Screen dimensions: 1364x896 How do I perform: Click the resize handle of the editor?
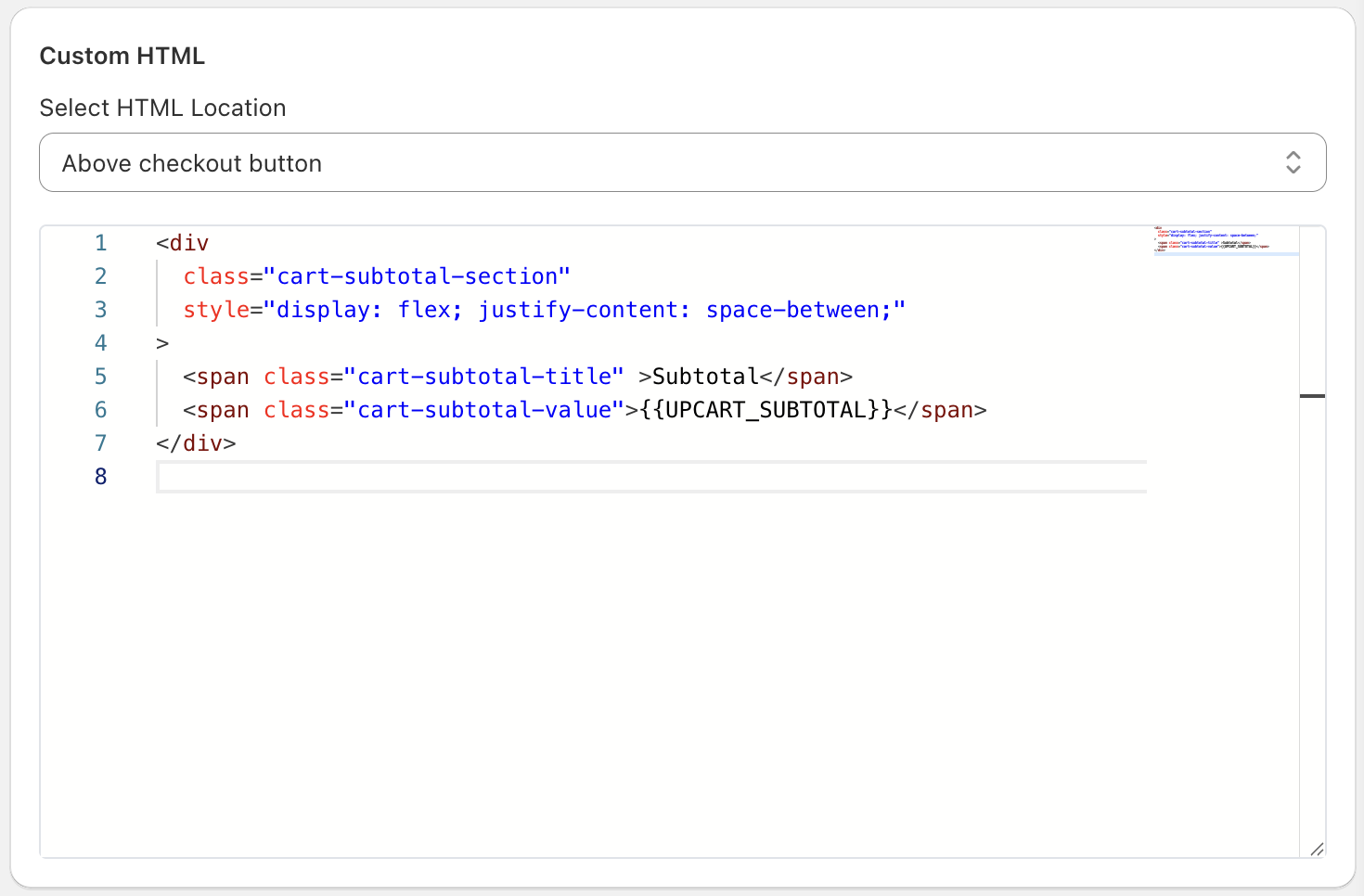[x=1317, y=849]
